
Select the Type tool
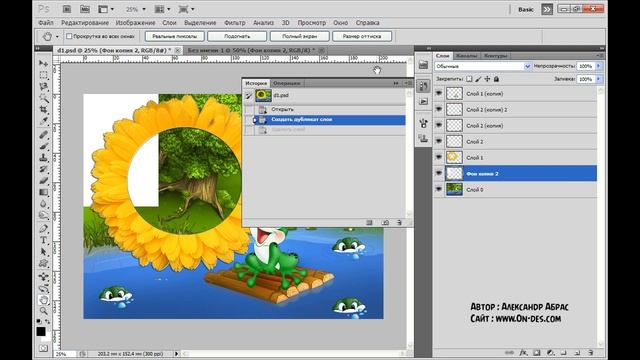pyautogui.click(x=43, y=240)
